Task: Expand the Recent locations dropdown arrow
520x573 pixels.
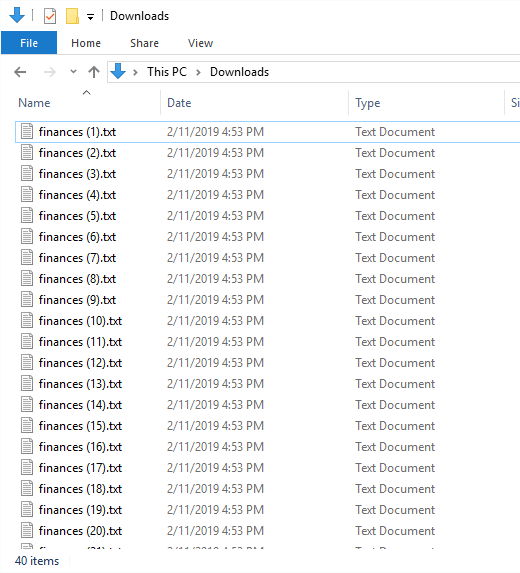Action: pos(73,72)
